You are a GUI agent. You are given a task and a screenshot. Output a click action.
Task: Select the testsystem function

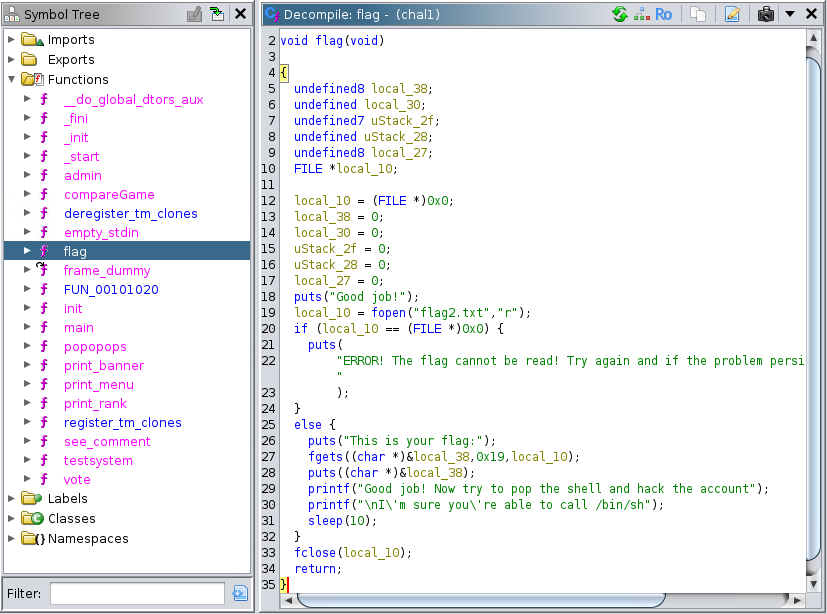pos(98,460)
